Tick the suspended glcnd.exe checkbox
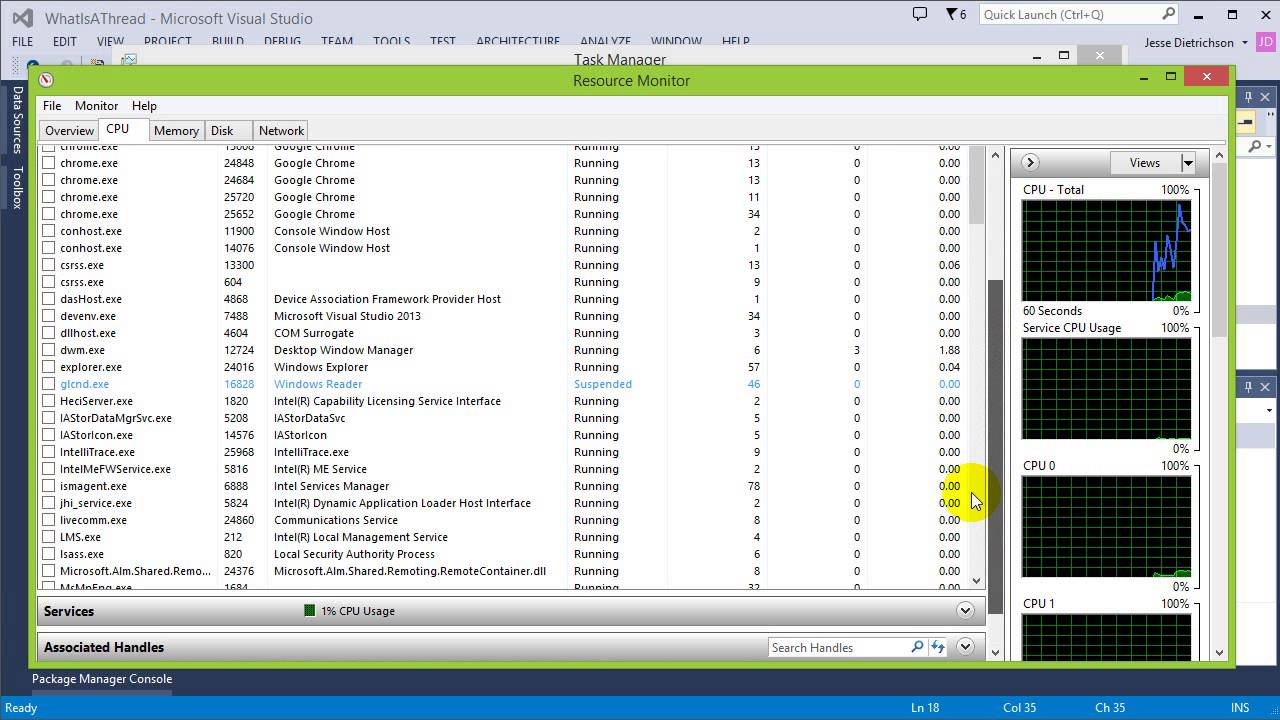 [x=48, y=384]
